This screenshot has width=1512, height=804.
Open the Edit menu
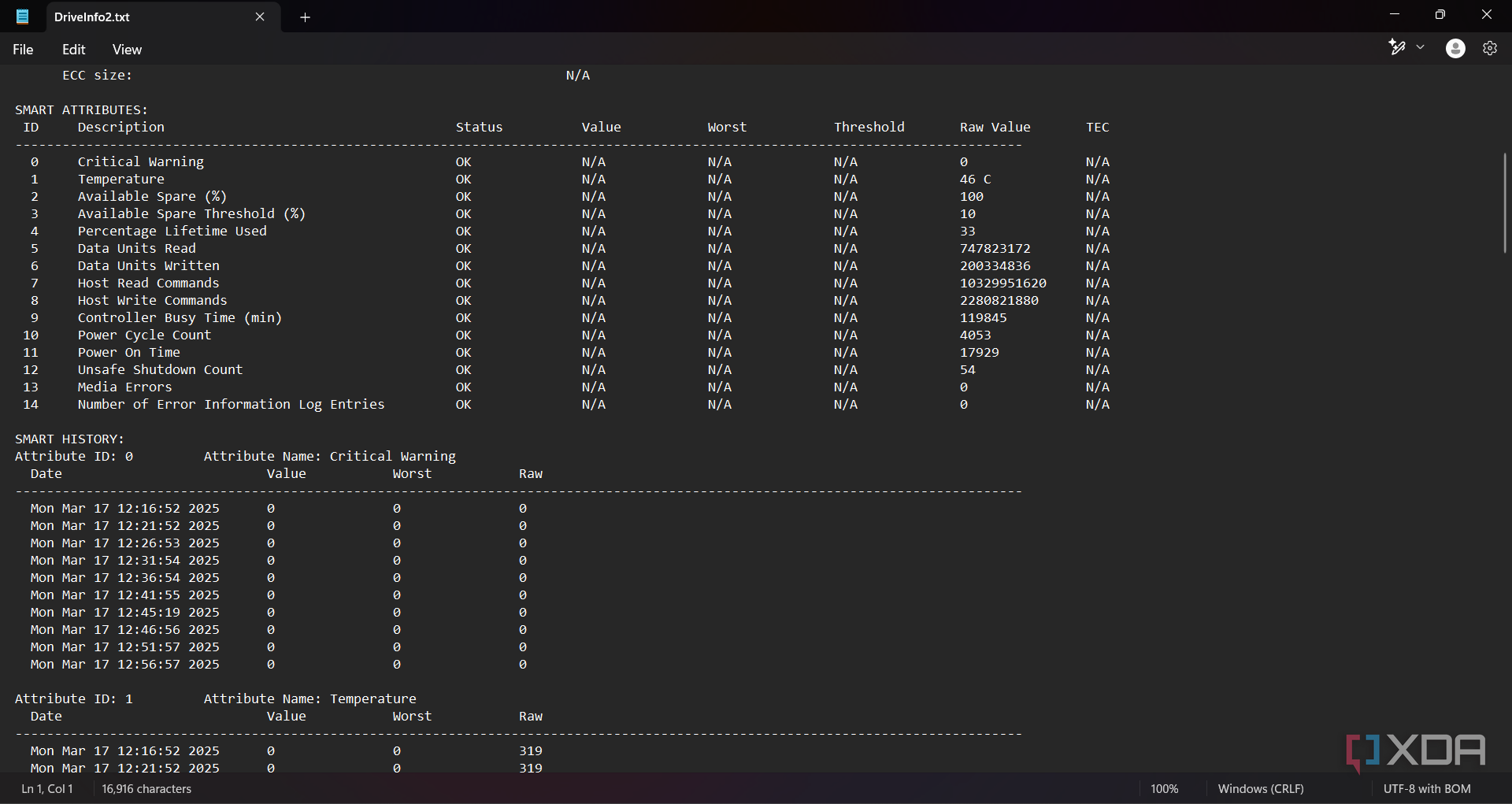[x=73, y=50]
